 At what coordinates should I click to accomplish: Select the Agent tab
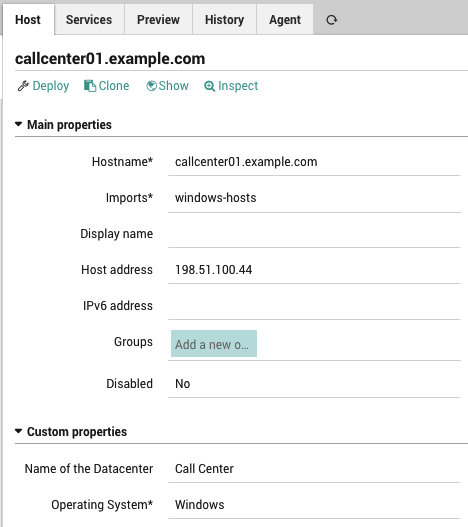(x=285, y=19)
